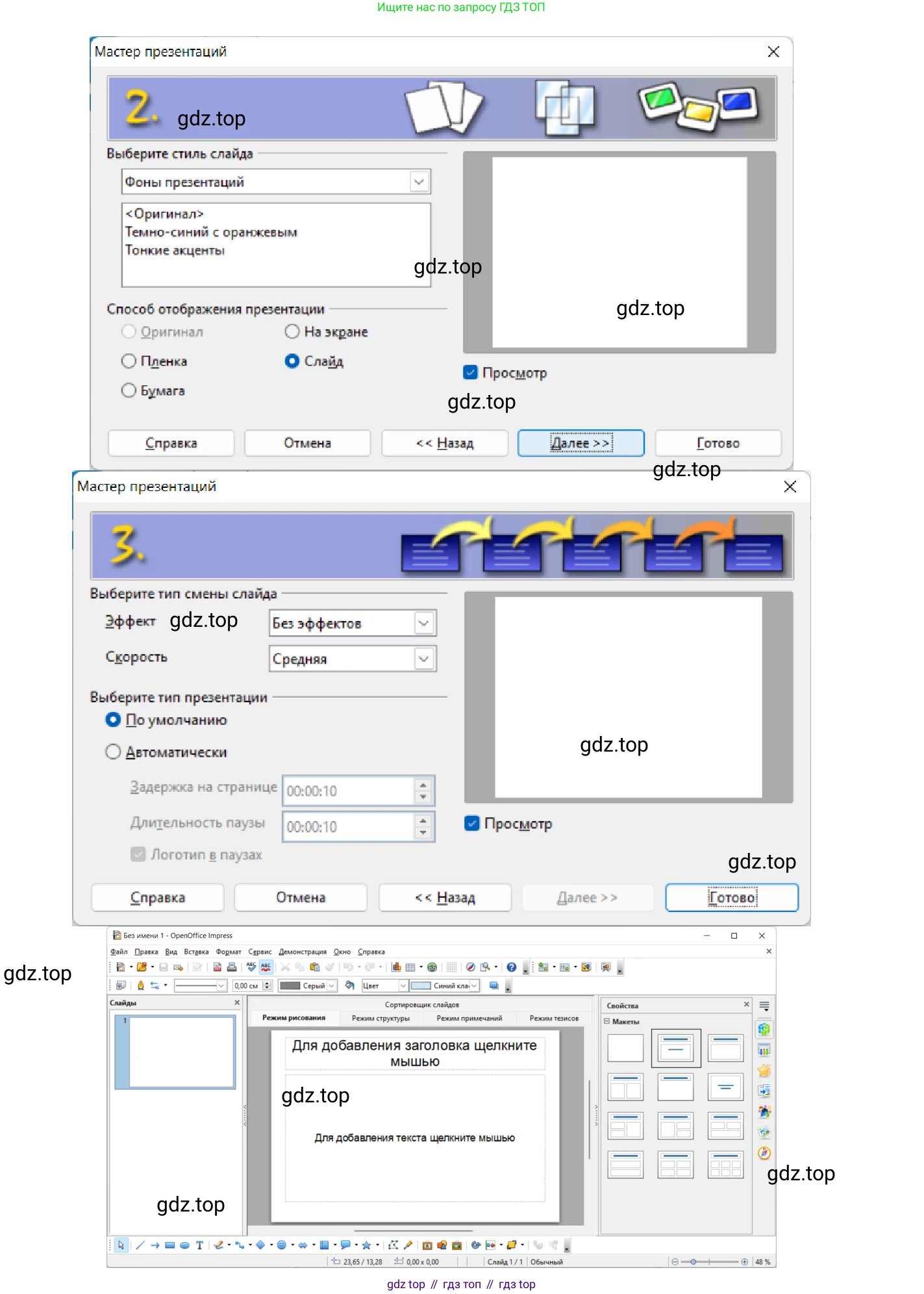Collapse the Макеты section
This screenshot has height=1294, width=924.
pyautogui.click(x=607, y=1021)
